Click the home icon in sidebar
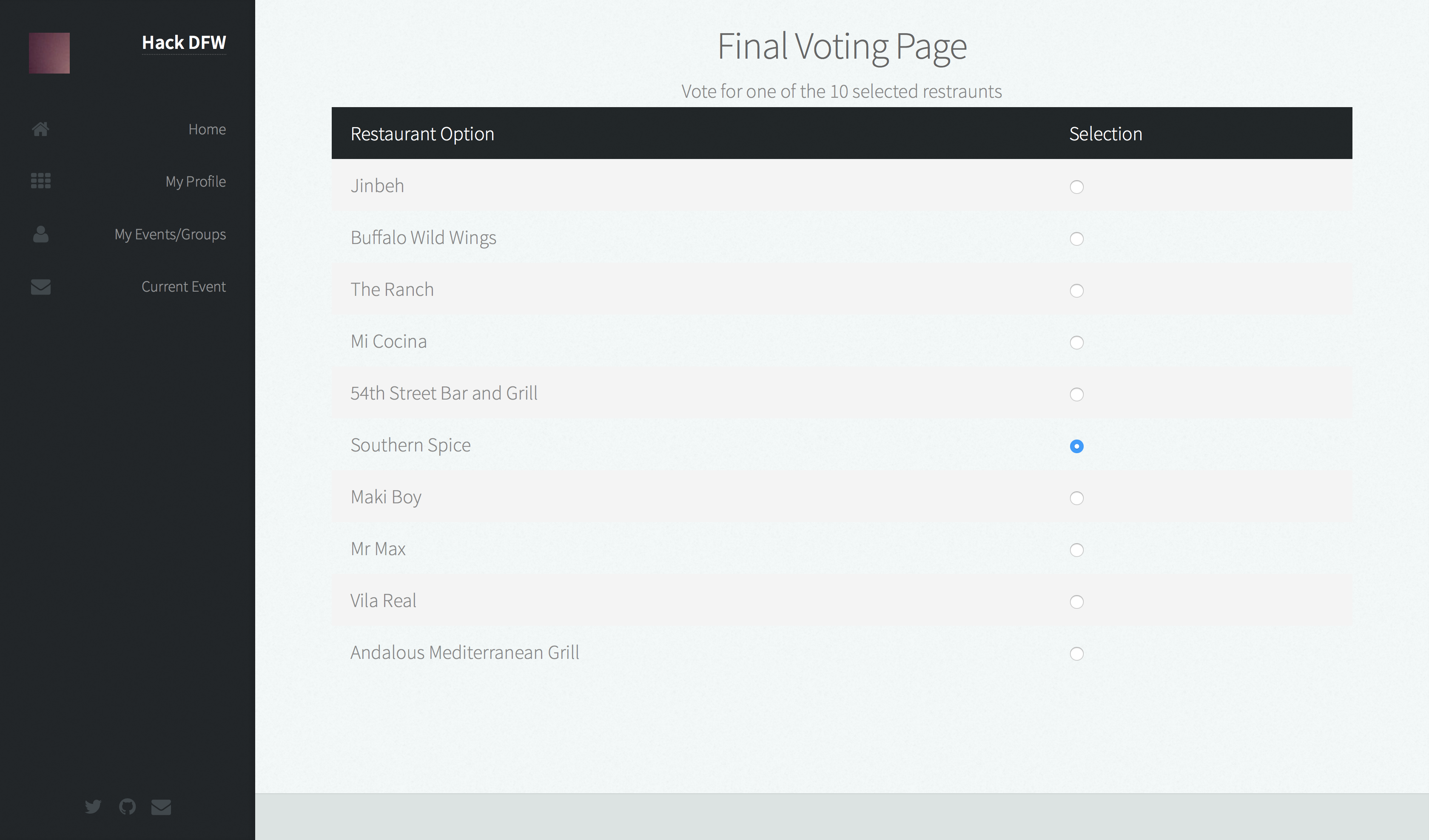The image size is (1429, 840). (x=40, y=129)
